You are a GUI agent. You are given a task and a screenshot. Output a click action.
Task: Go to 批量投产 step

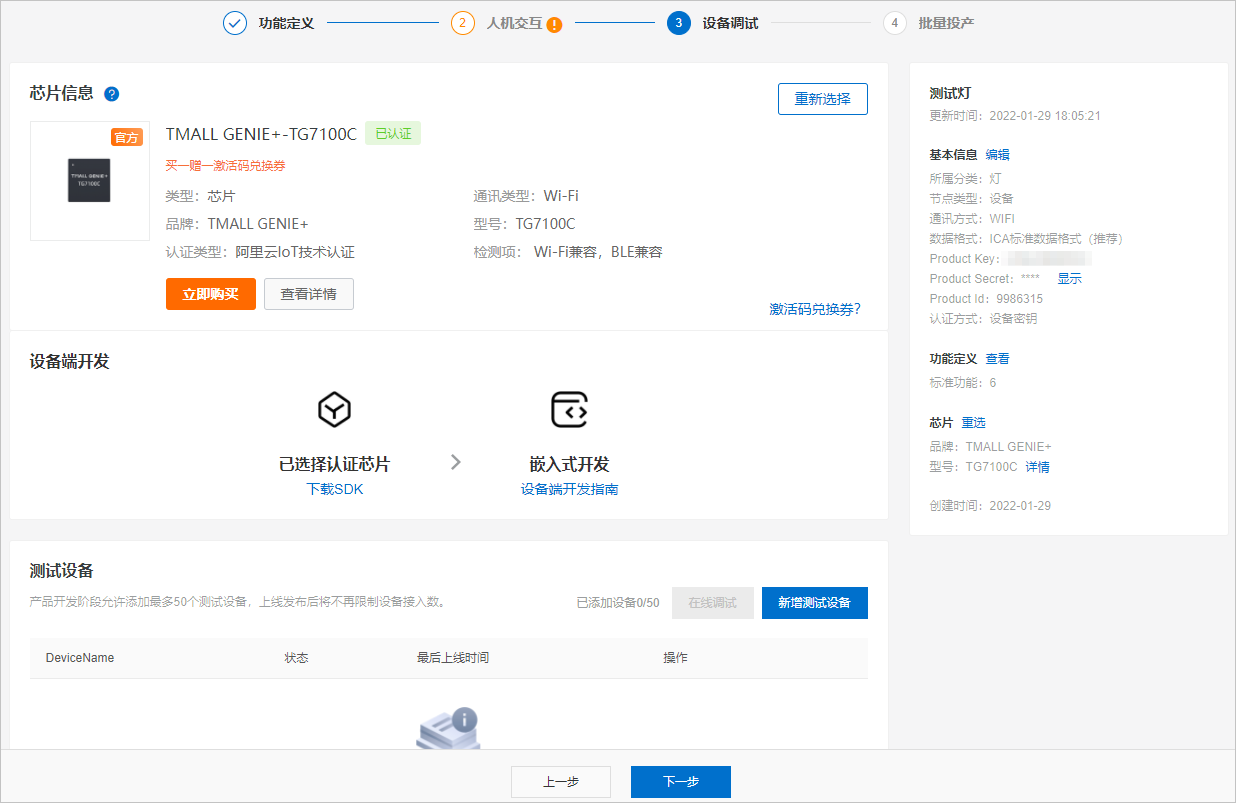946,23
